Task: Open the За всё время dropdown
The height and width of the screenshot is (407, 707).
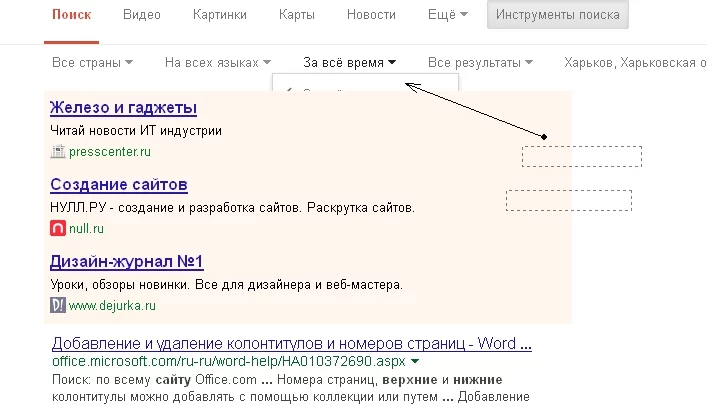Action: (349, 62)
